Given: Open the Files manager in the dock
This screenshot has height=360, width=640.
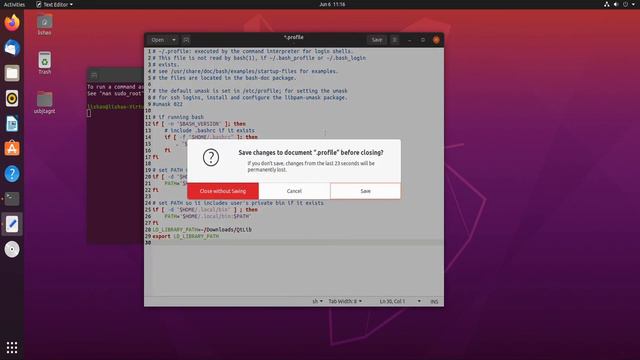Looking at the screenshot, I should click(x=12, y=73).
